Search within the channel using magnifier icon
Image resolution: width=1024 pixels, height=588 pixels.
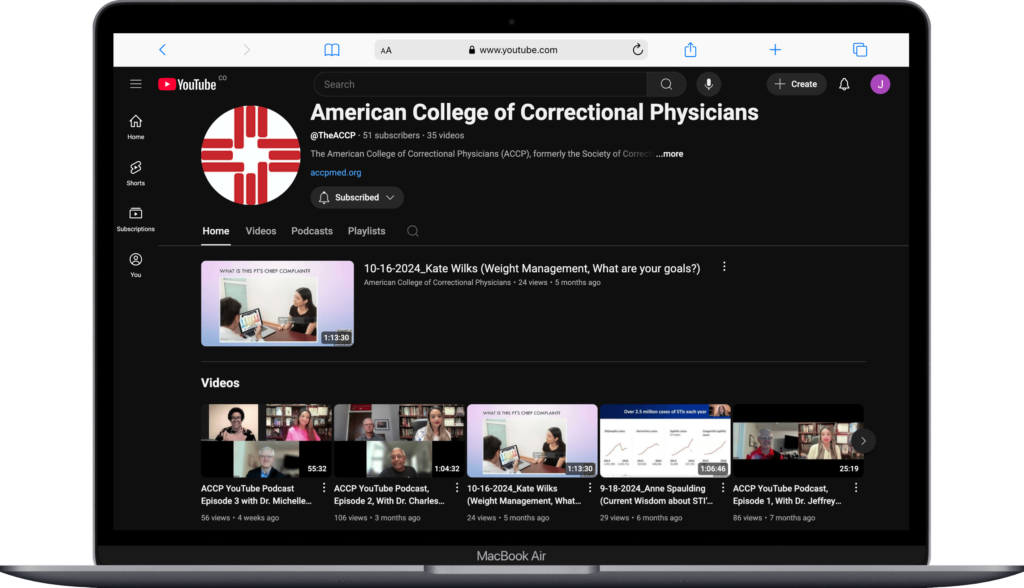[x=413, y=231]
